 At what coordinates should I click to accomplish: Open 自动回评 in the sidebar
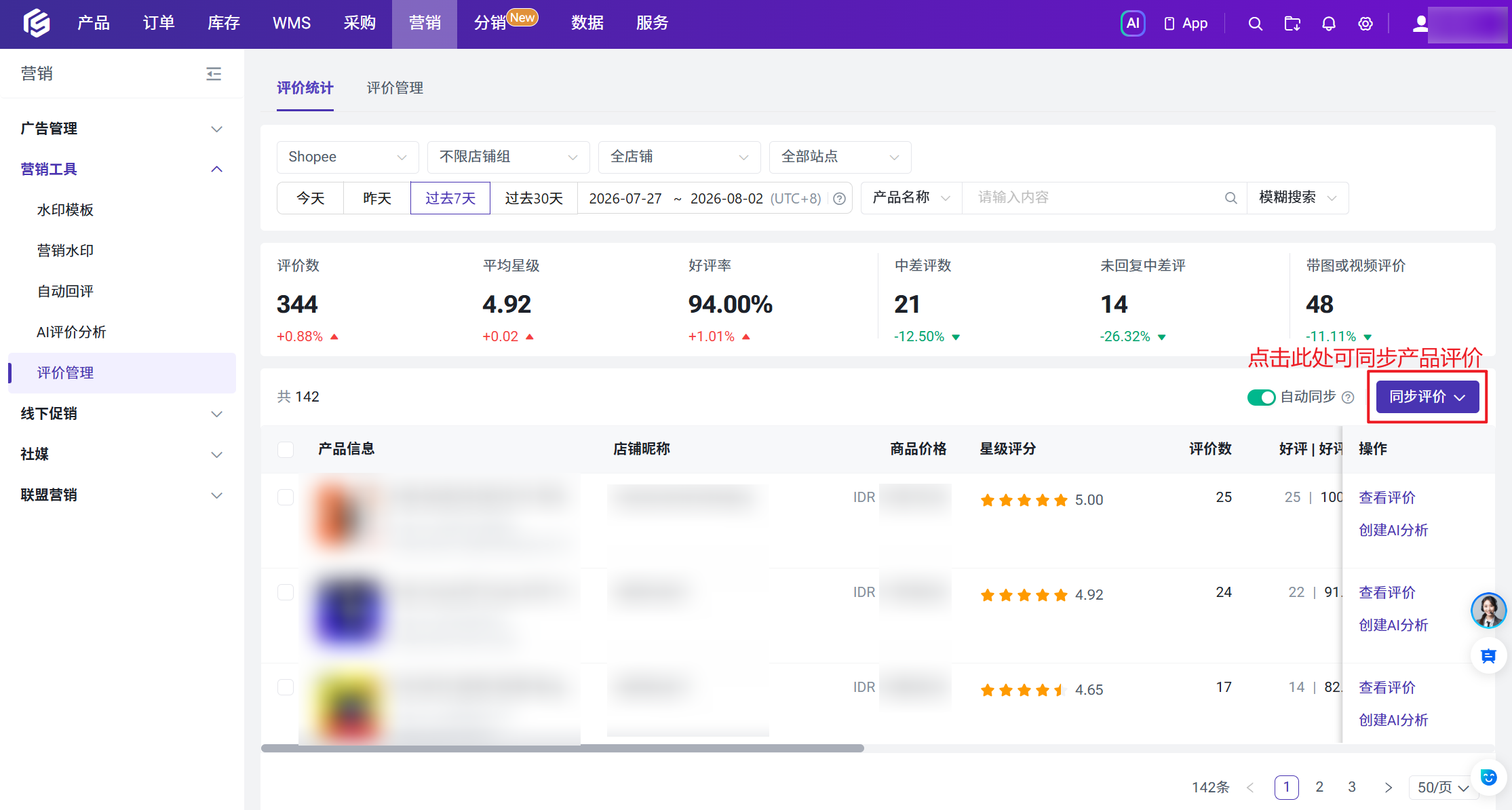coord(65,292)
